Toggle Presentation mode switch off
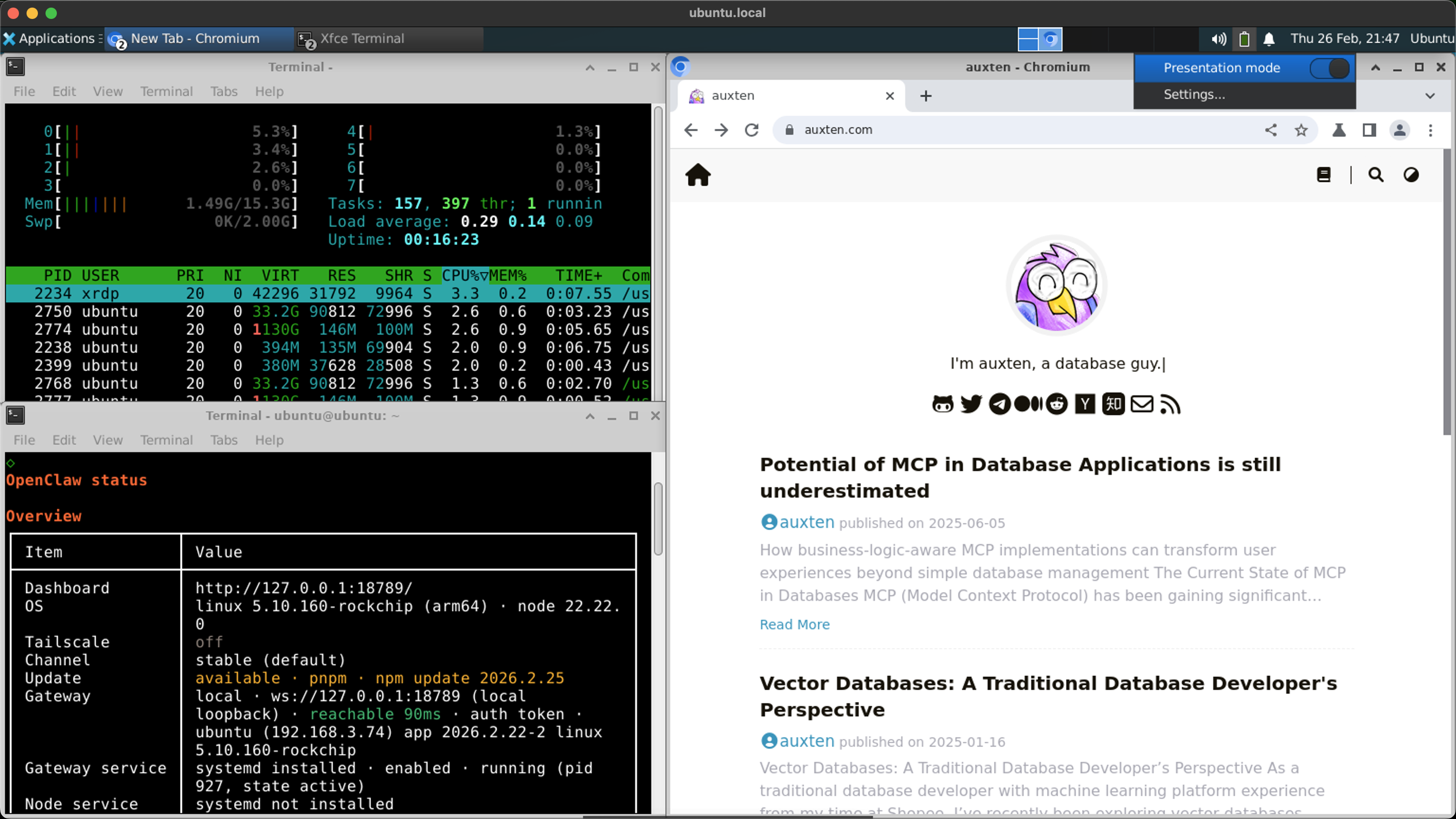This screenshot has height=819, width=1456. tap(1329, 68)
